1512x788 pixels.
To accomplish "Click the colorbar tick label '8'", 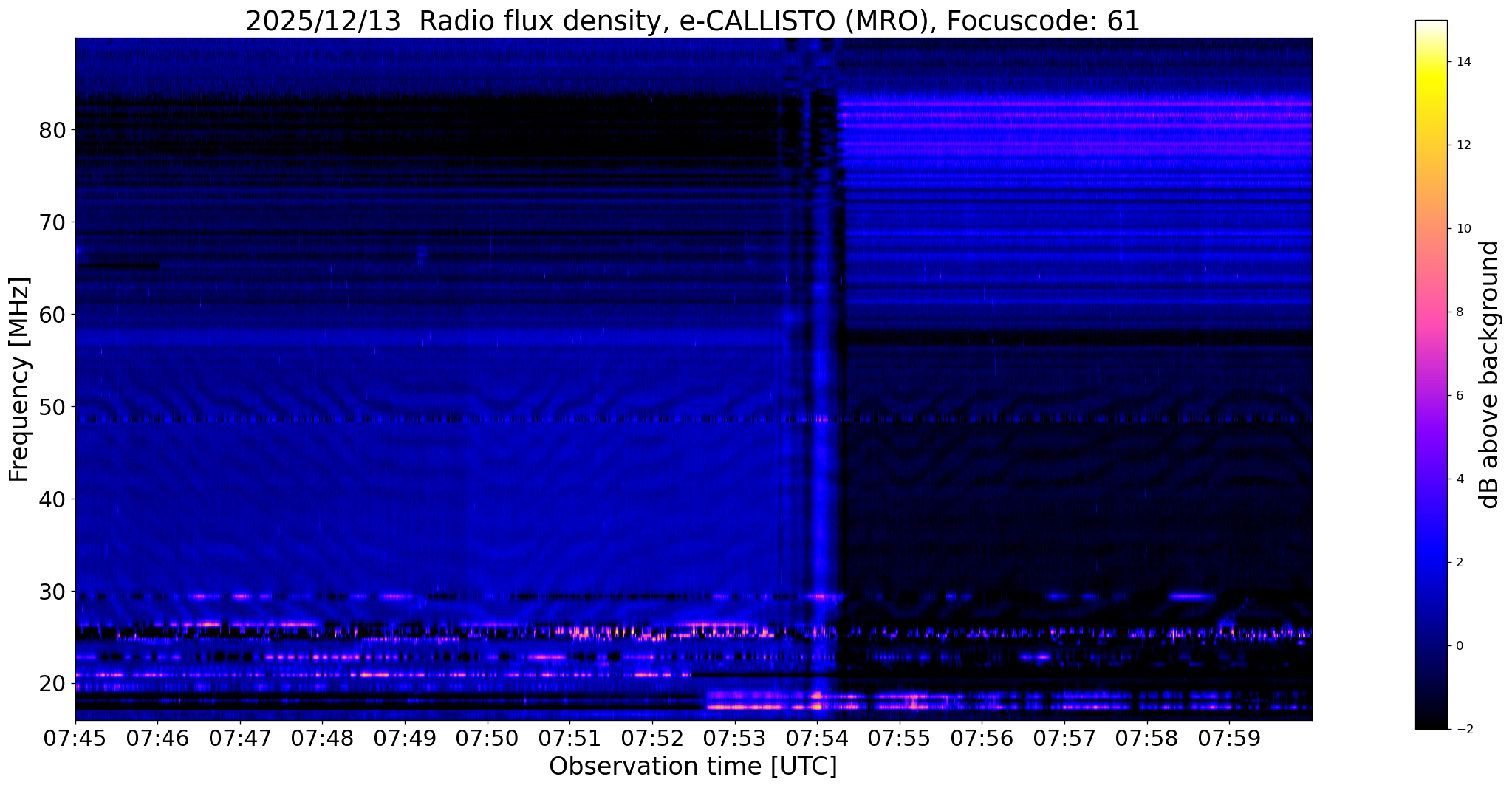I will click(1458, 312).
